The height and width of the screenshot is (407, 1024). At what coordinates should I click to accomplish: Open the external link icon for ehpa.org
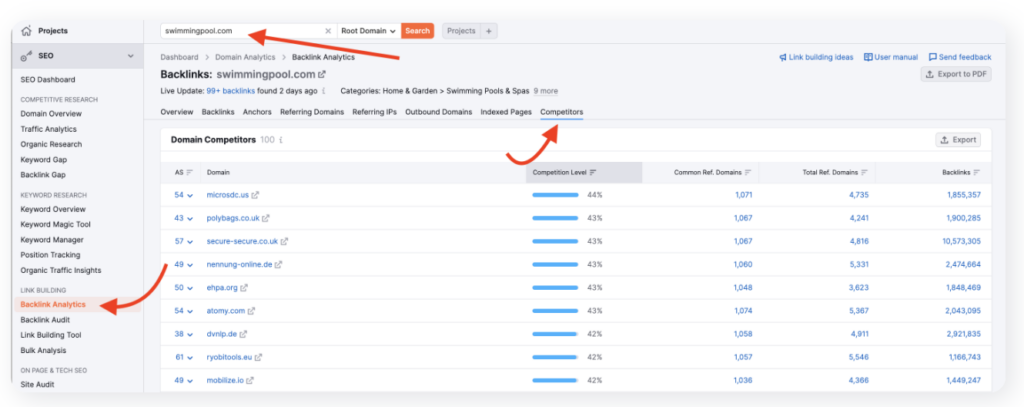point(244,287)
